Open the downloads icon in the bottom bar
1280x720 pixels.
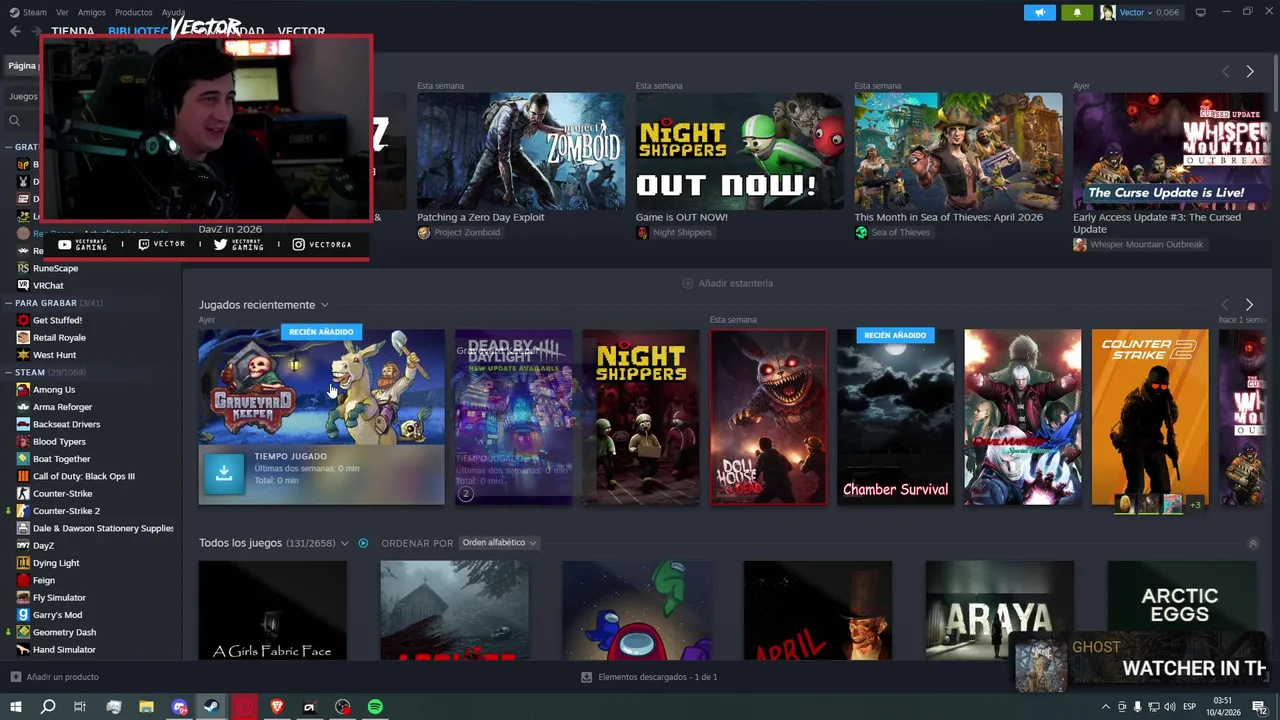(586, 677)
